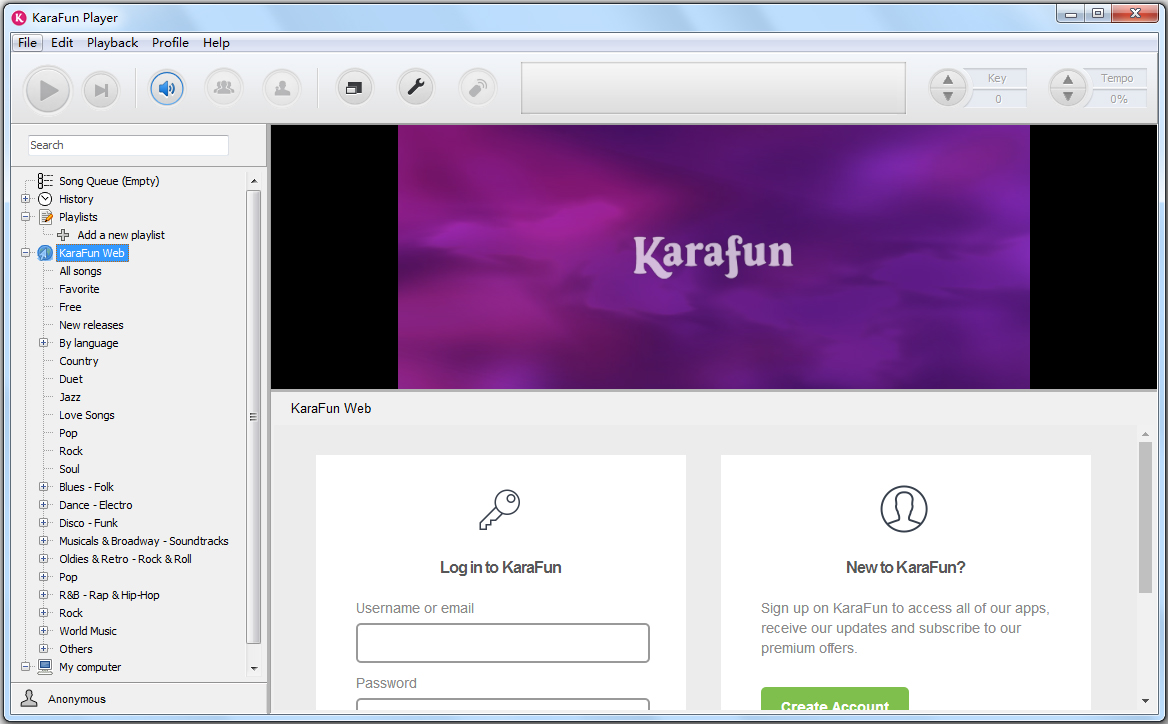
Task: Select Song Queue (Empty) item
Action: [x=109, y=181]
